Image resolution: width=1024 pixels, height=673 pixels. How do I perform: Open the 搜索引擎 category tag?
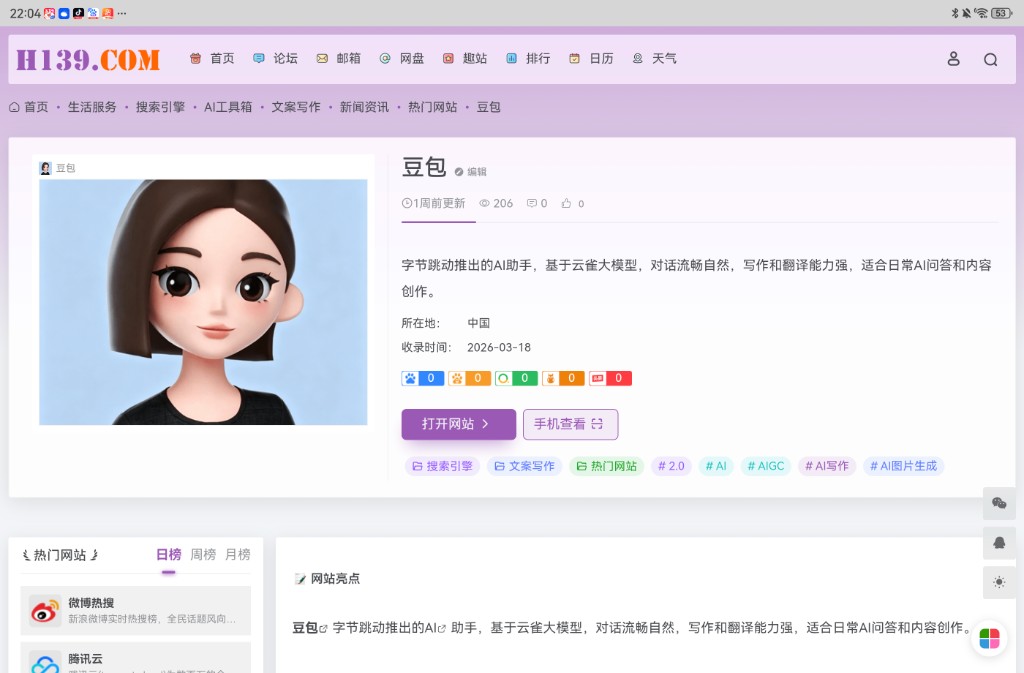442,466
